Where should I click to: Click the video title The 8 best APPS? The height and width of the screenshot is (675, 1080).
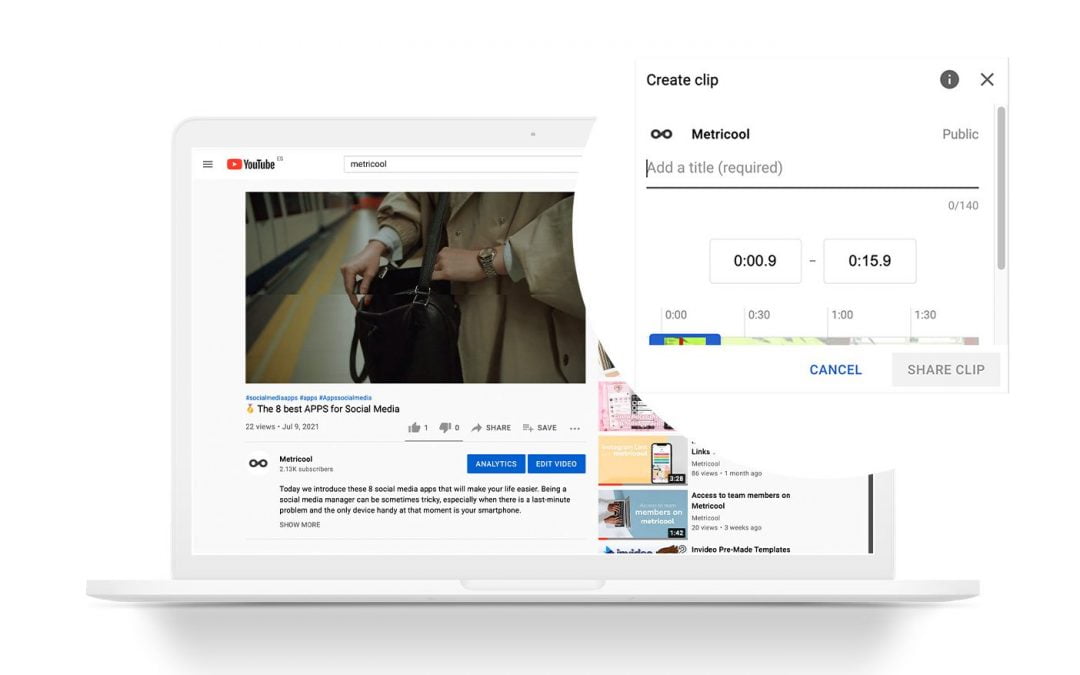point(328,409)
